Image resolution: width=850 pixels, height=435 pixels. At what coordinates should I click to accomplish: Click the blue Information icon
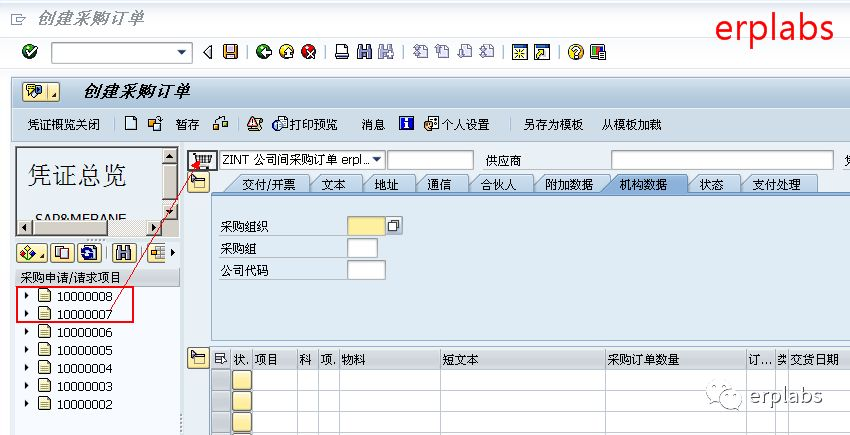(x=406, y=123)
